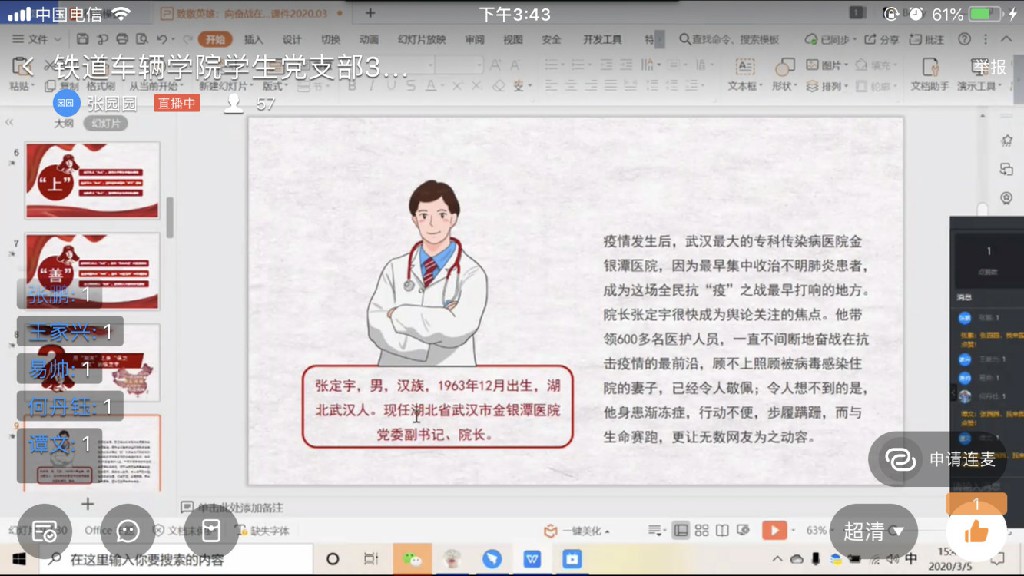
Task: Click the 分享 share button
Action: tap(882, 39)
